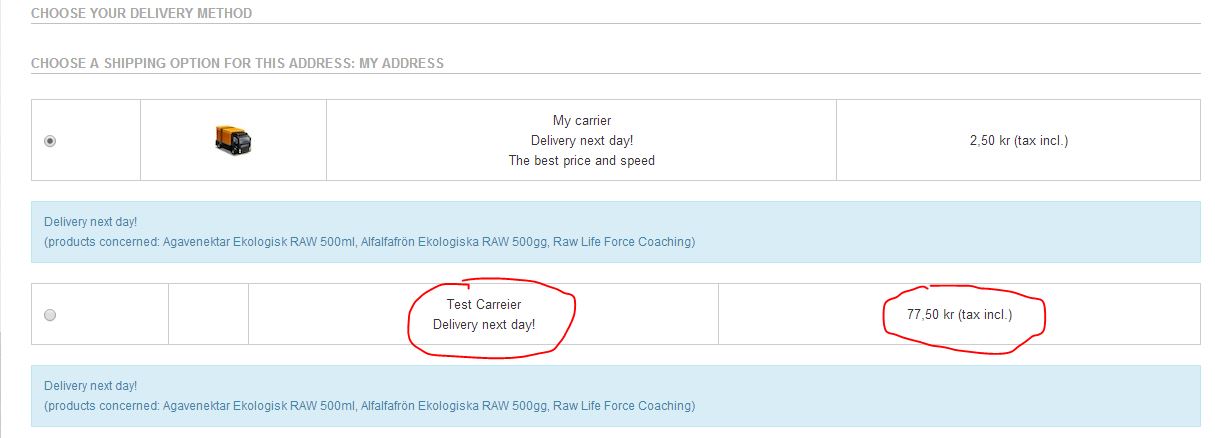Select the Test Carreier radio button
The width and height of the screenshot is (1215, 438).
click(50, 315)
